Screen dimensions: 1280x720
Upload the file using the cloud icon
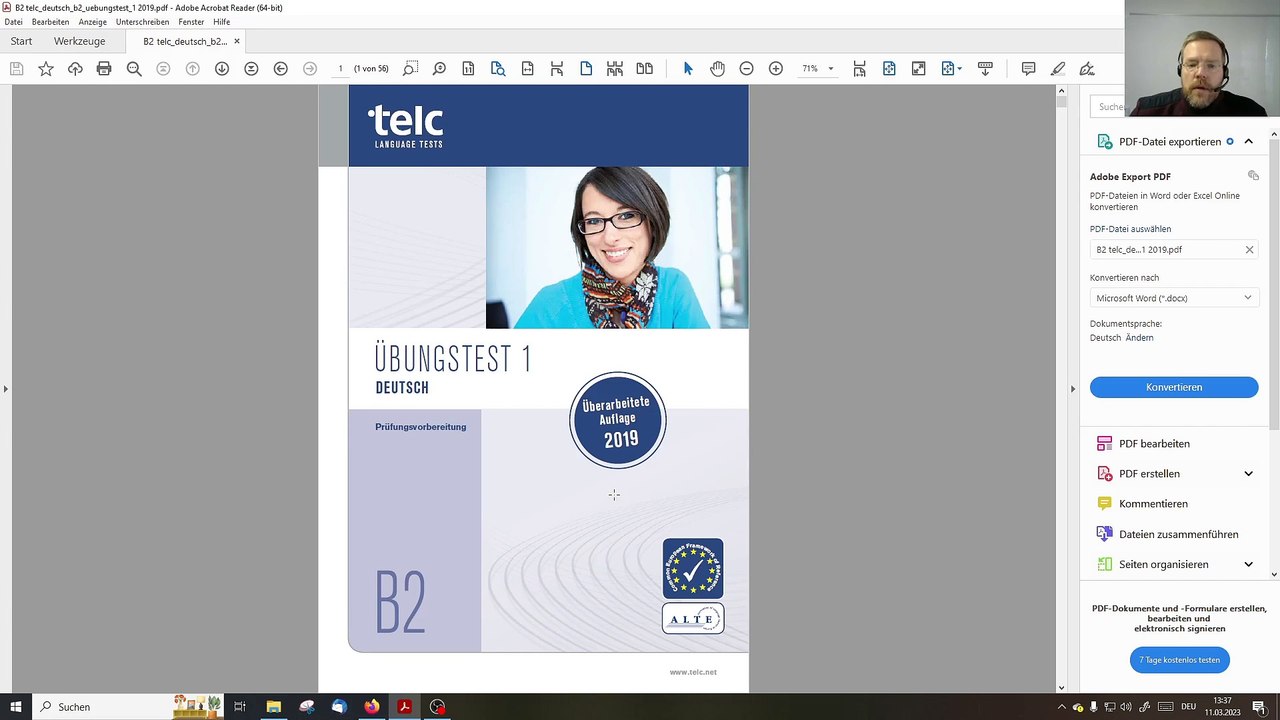(x=75, y=68)
